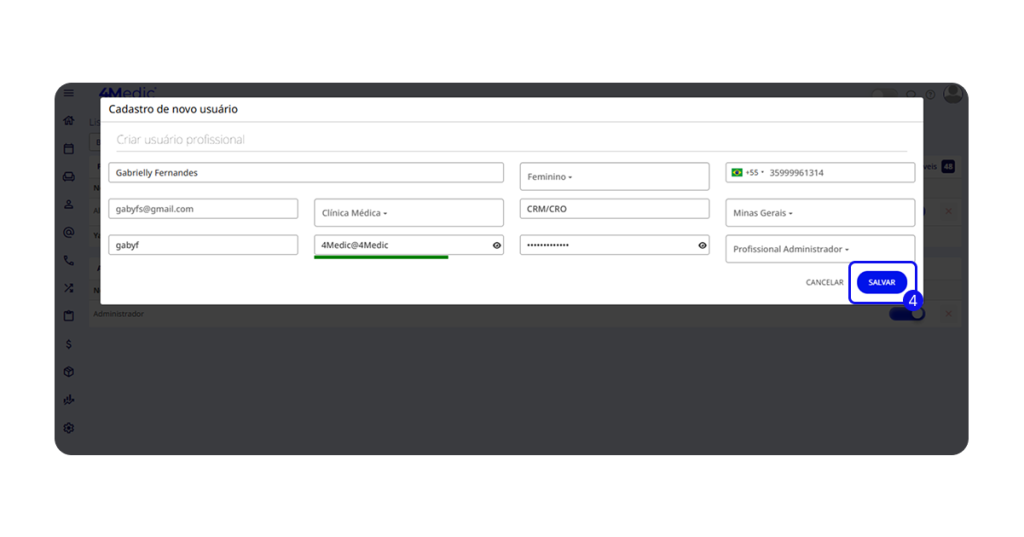
Task: Open the Profissional Administrador role dropdown
Action: pos(819,249)
